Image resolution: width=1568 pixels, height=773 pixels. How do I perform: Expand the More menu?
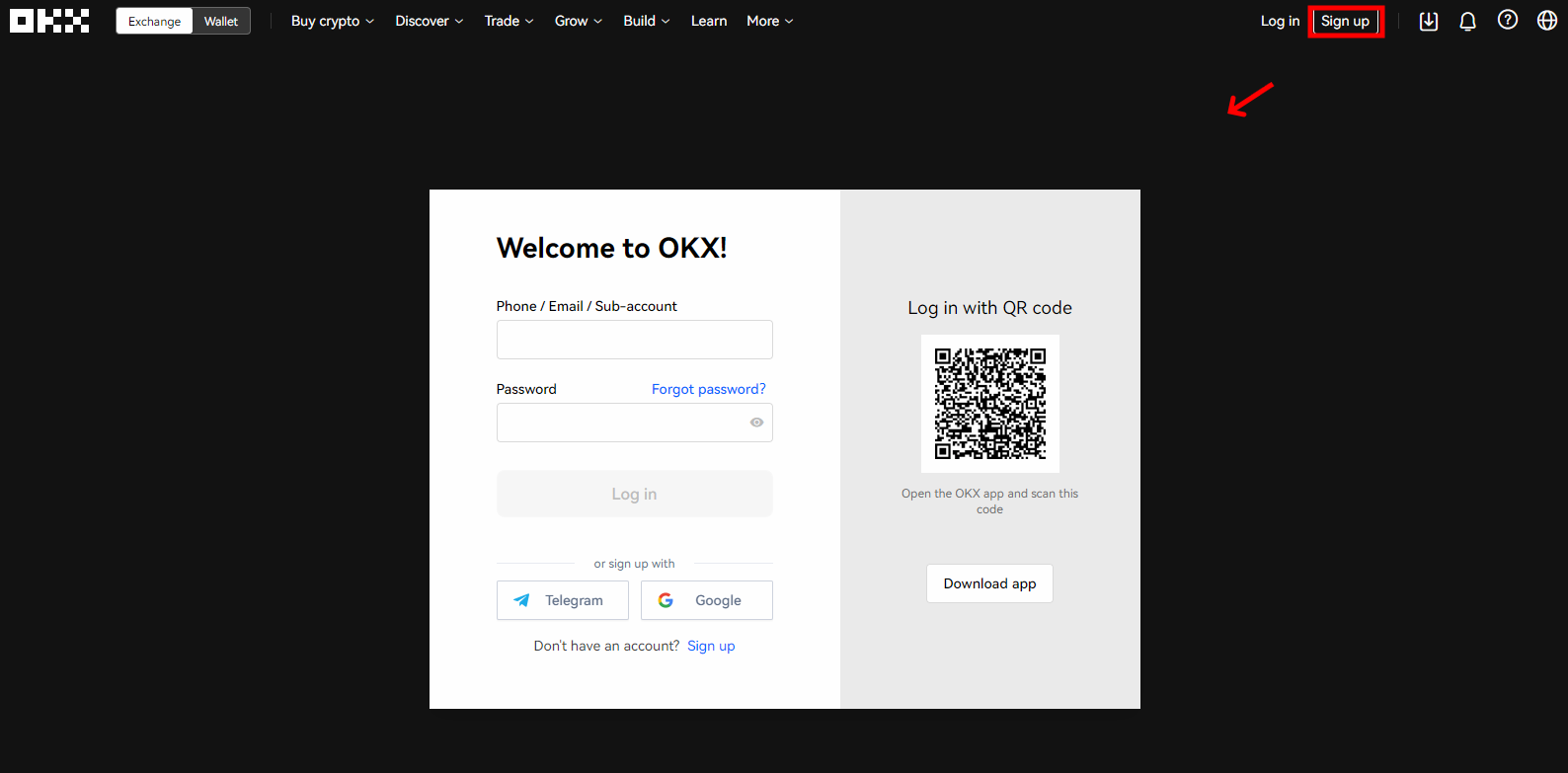pyautogui.click(x=770, y=21)
